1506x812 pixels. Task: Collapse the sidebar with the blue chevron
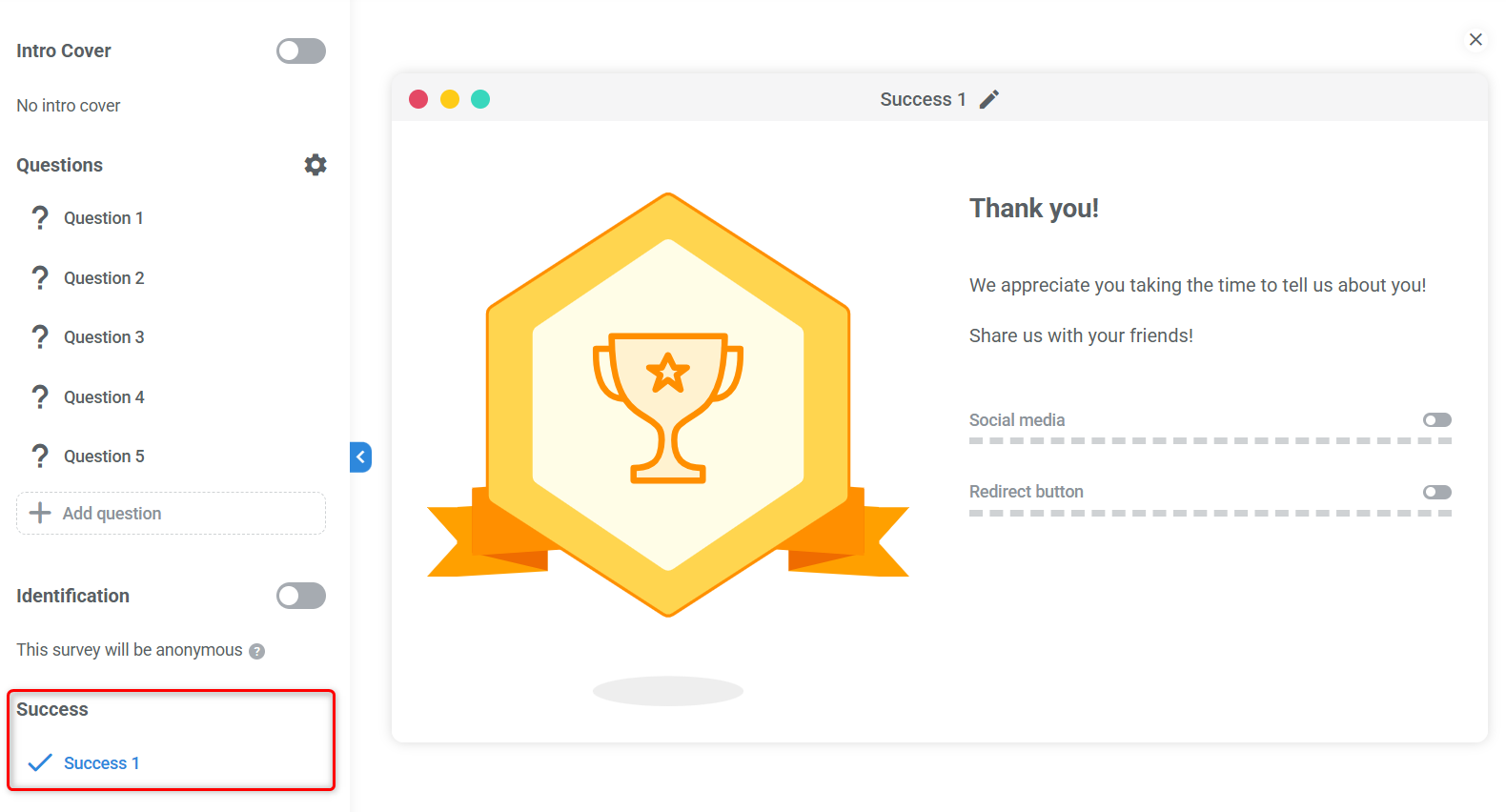point(360,457)
